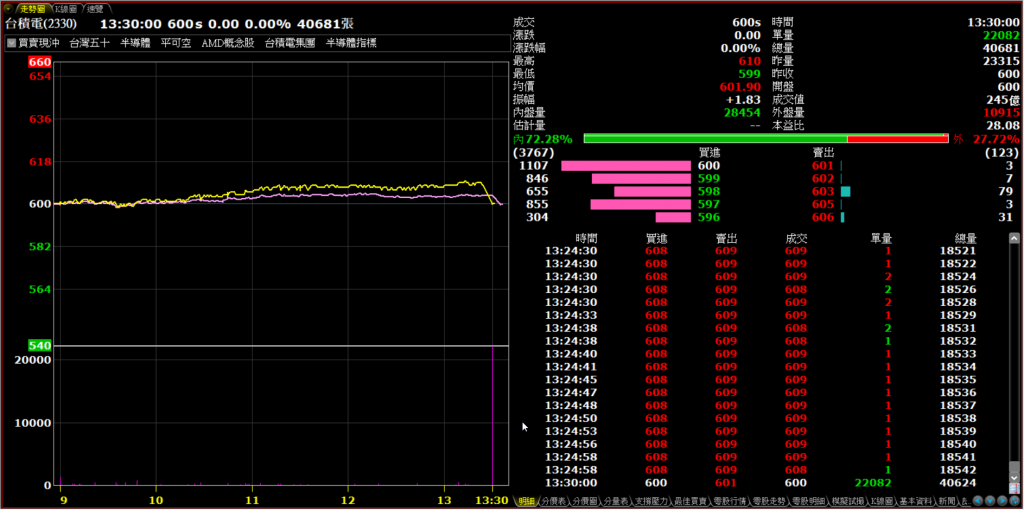This screenshot has width=1024, height=510.
Task: Switch to the 零股明細 tab
Action: [x=809, y=502]
